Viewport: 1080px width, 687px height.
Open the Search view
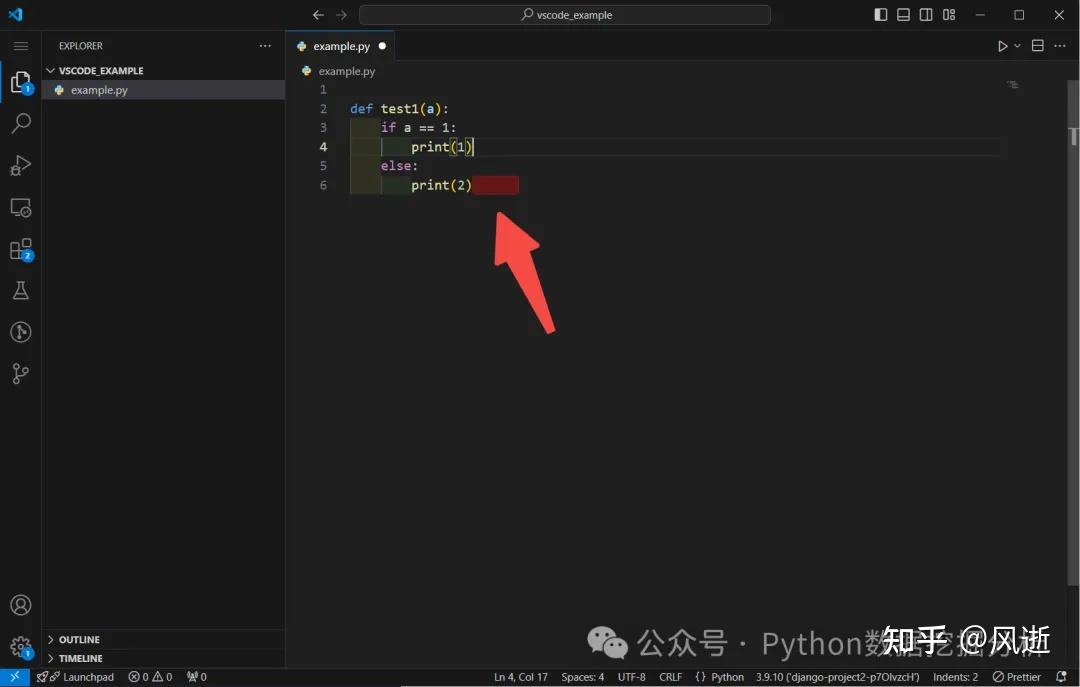pyautogui.click(x=21, y=123)
